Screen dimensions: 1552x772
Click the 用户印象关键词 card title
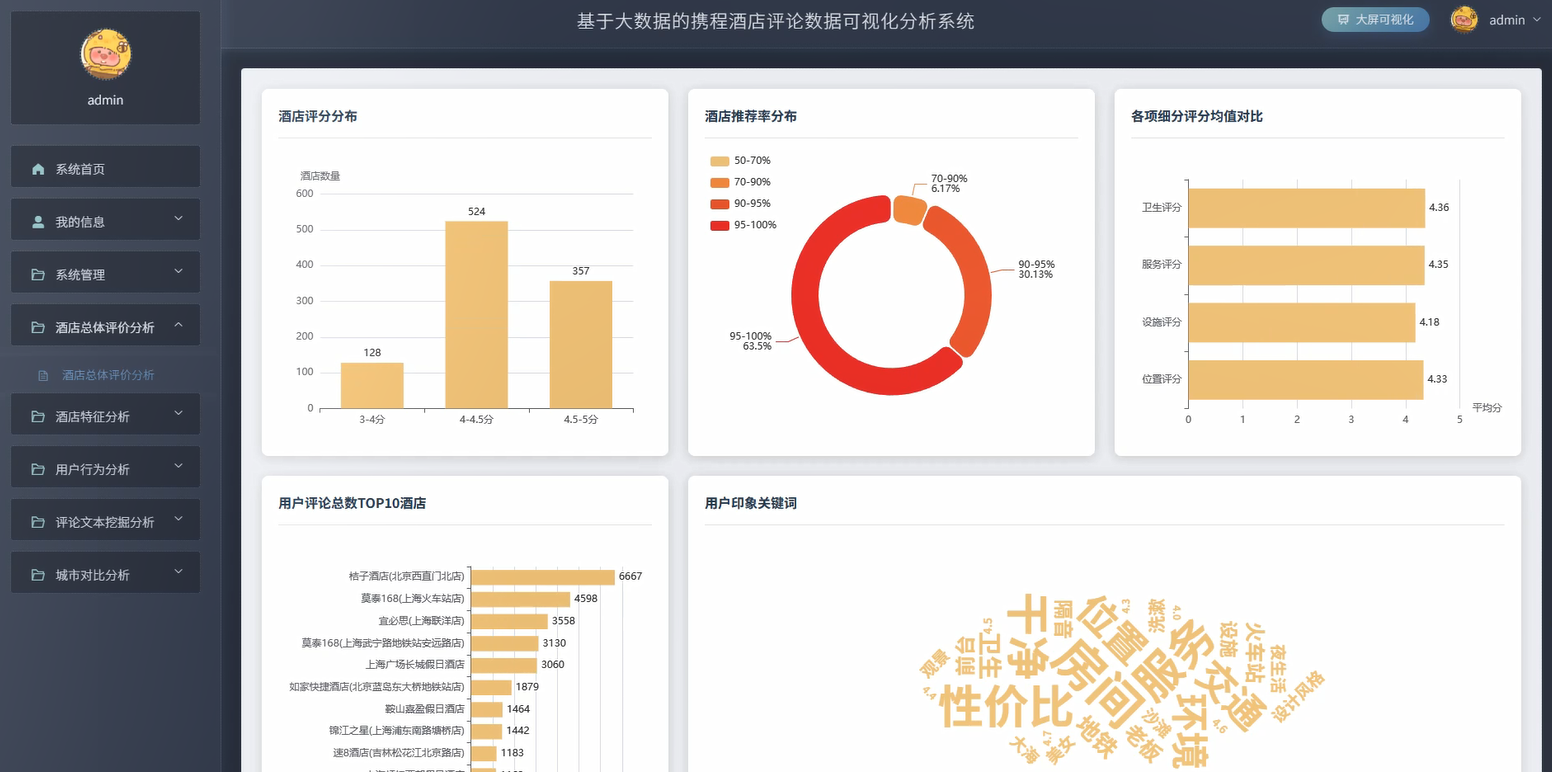(x=751, y=504)
